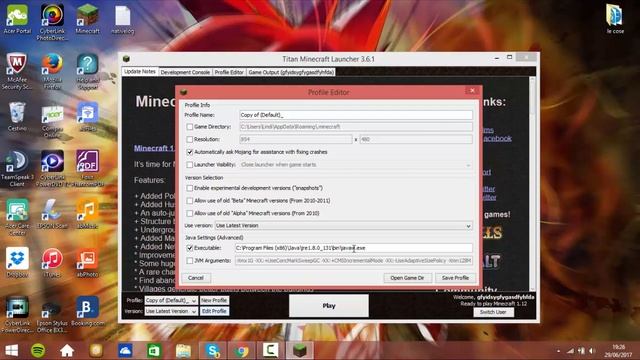Click the Save Profile button
This screenshot has width=640, height=360.
click(455, 278)
